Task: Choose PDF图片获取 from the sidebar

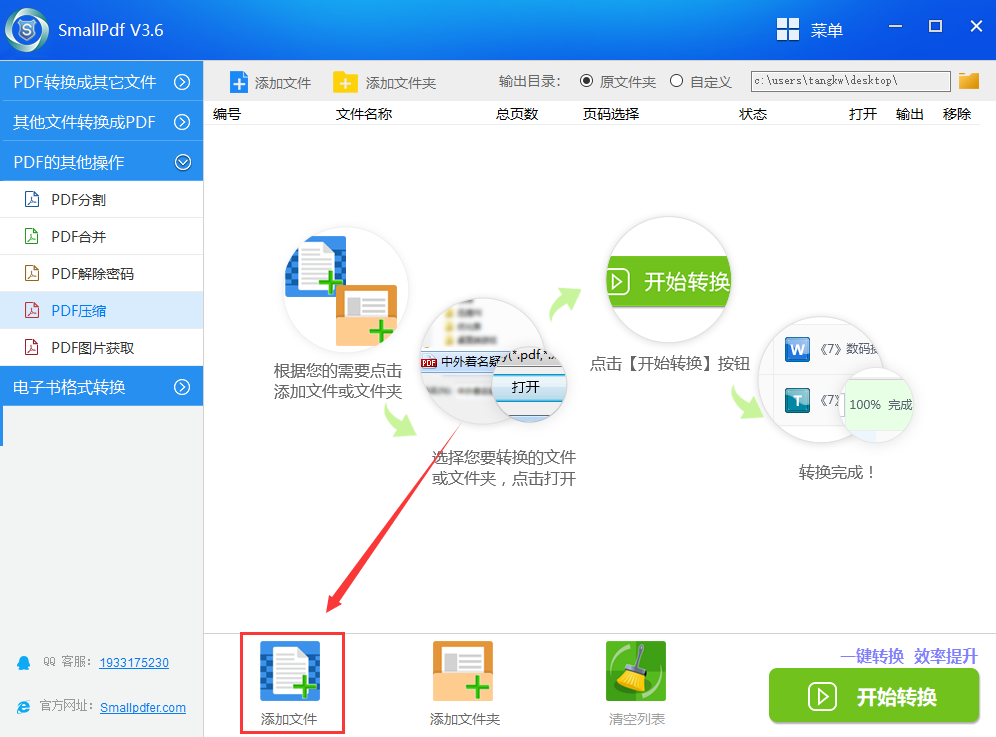Action: 92,348
